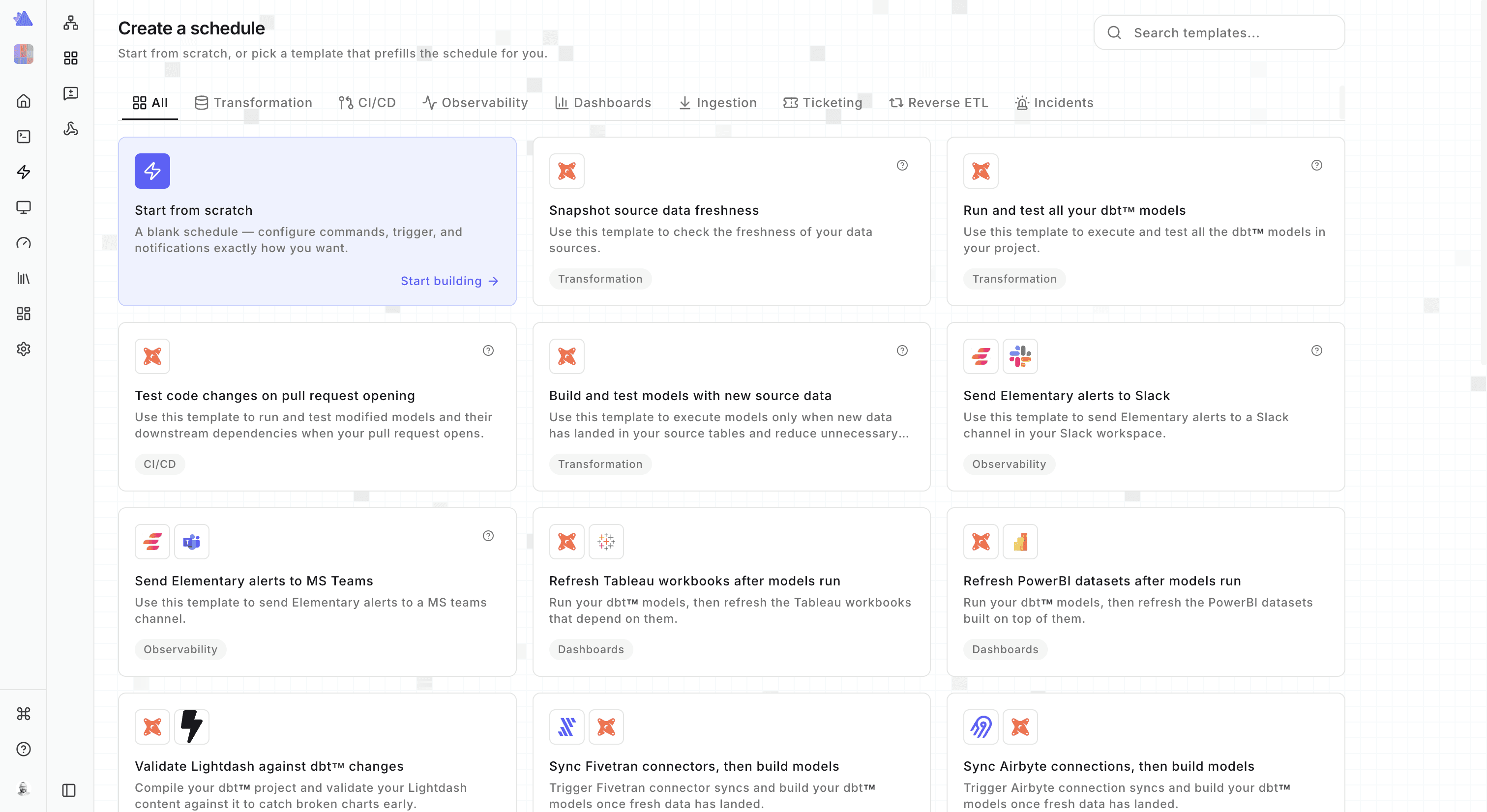Open the command palette icon
The width and height of the screenshot is (1487, 812).
pyautogui.click(x=23, y=714)
